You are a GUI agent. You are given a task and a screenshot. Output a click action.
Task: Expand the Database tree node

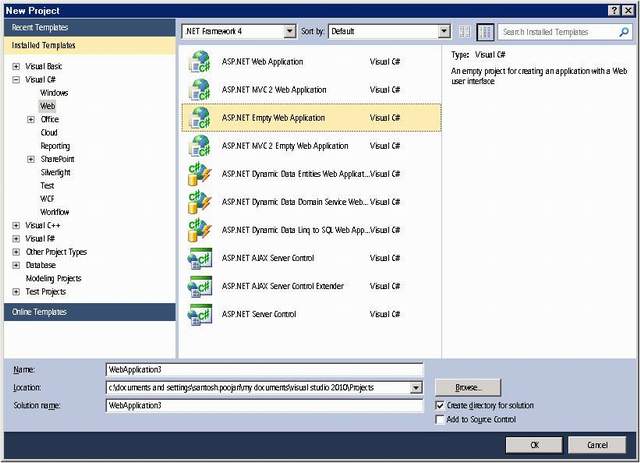16,265
